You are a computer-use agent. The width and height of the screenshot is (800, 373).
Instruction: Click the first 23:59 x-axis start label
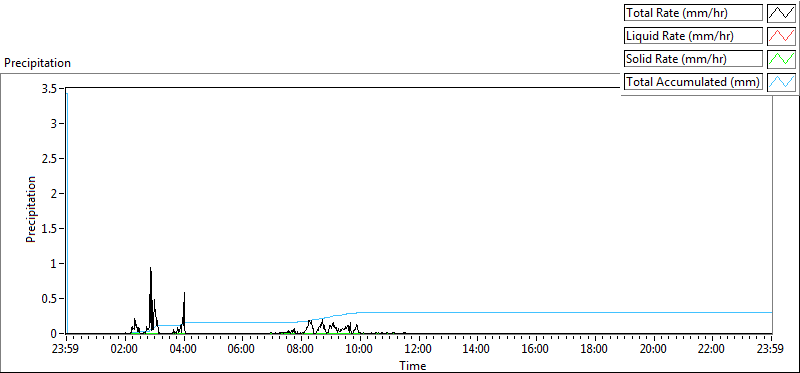(x=66, y=350)
